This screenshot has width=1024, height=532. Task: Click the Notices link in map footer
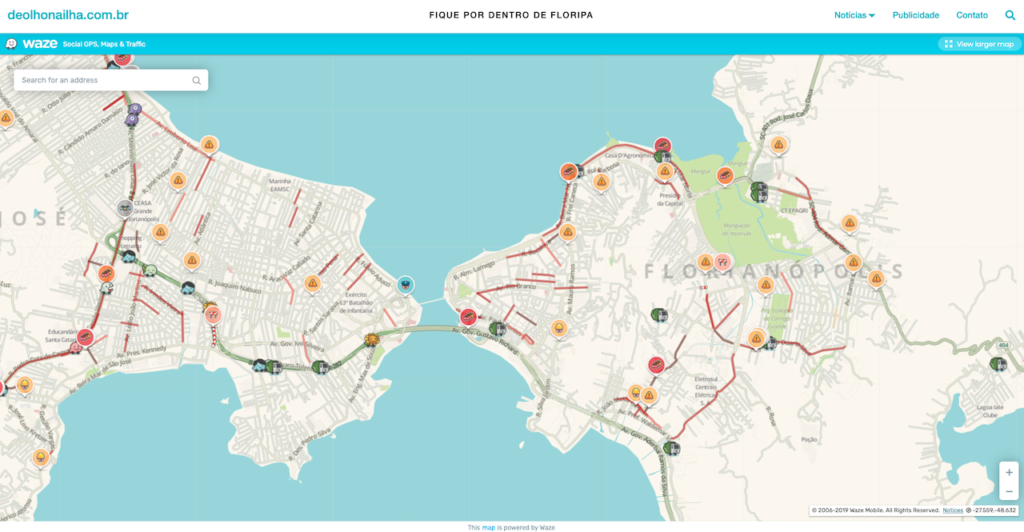pos(952,510)
